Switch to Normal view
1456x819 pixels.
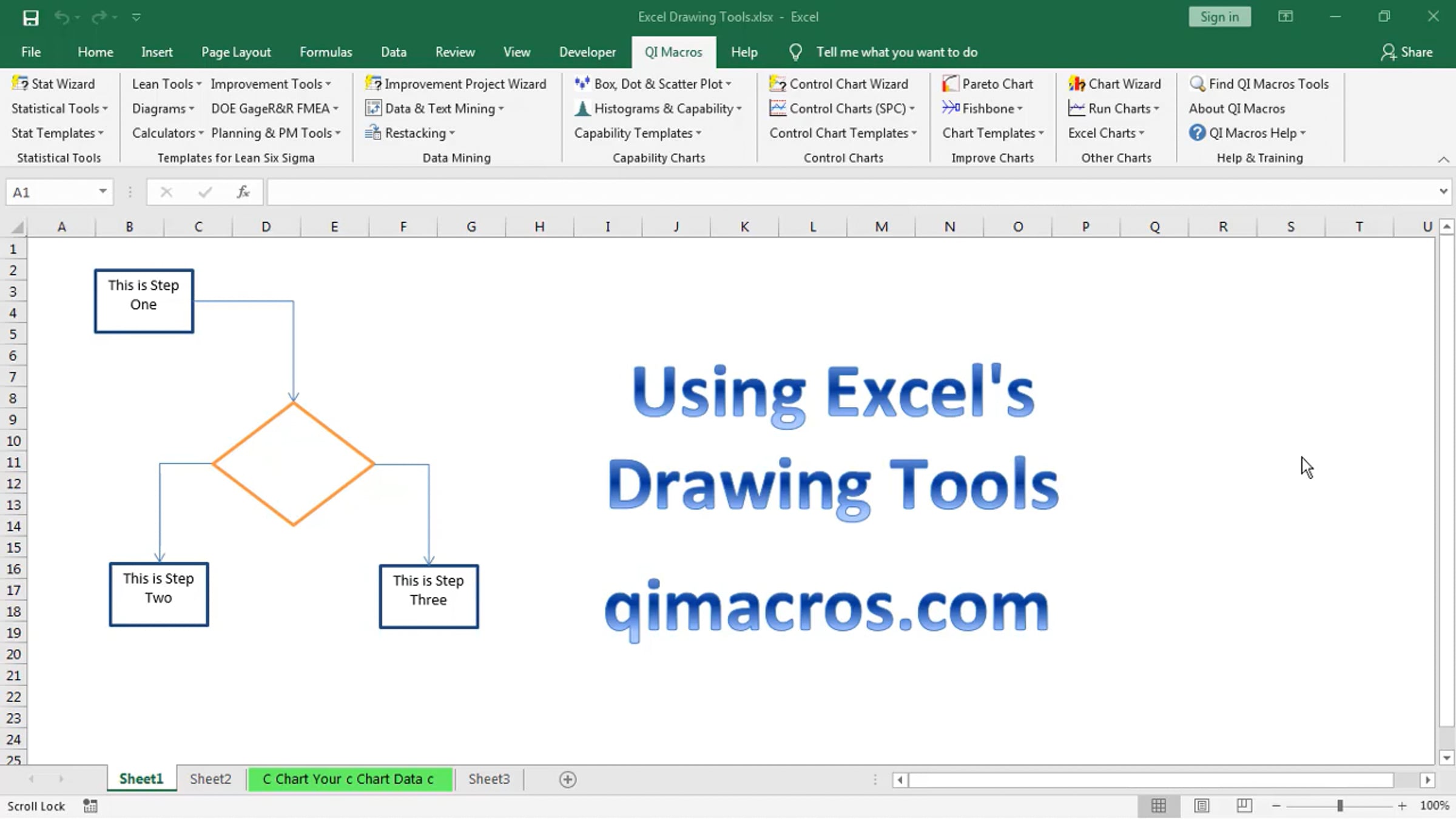click(x=1159, y=806)
